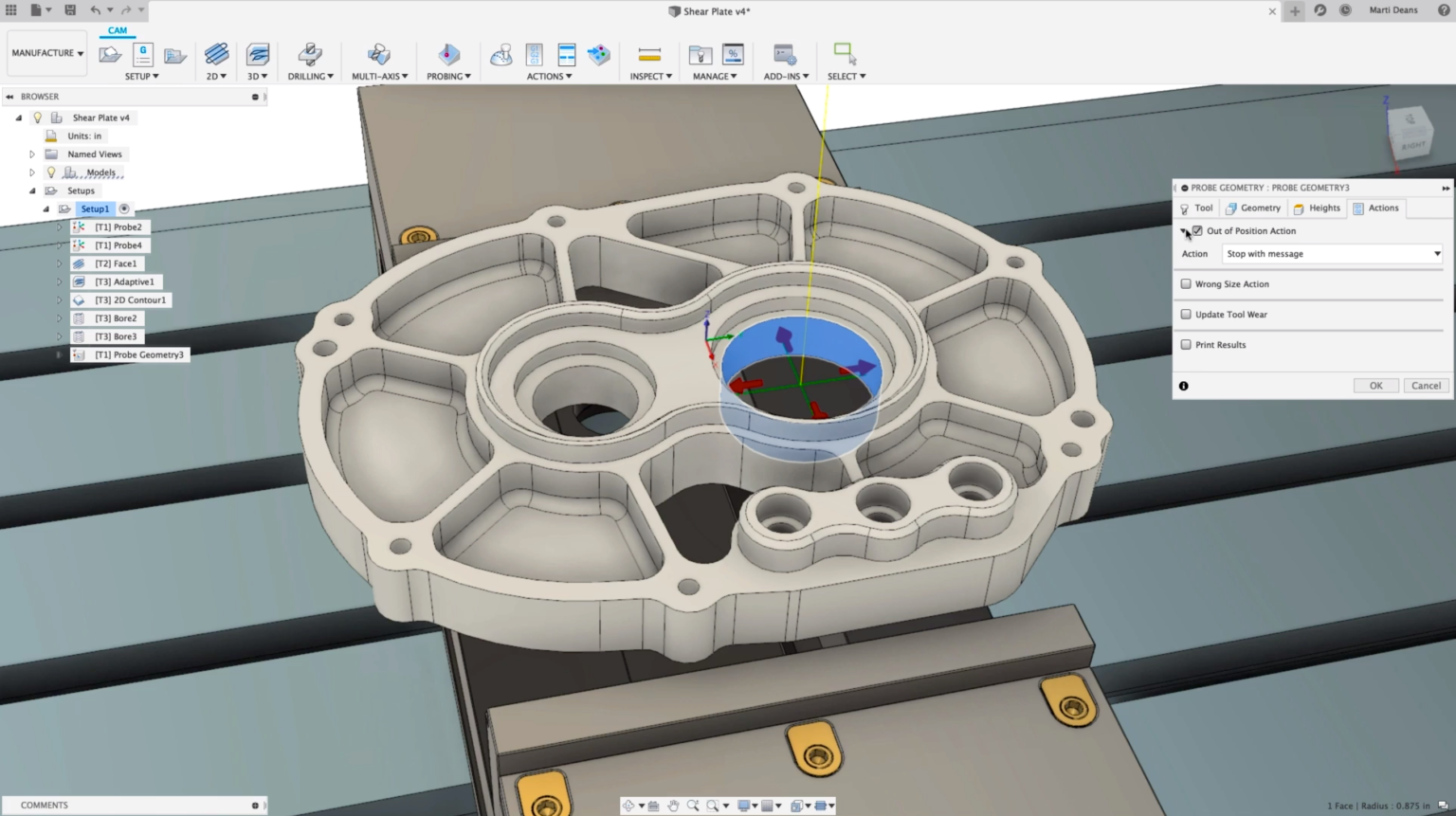Click the Undo arrow icon
This screenshot has height=816, width=1456.
point(95,10)
